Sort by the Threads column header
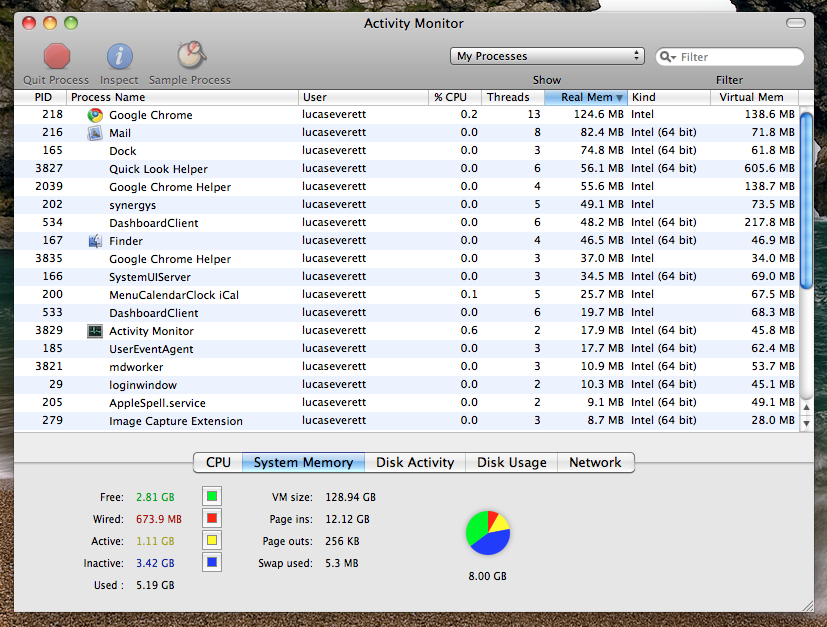This screenshot has height=627, width=827. [513, 97]
